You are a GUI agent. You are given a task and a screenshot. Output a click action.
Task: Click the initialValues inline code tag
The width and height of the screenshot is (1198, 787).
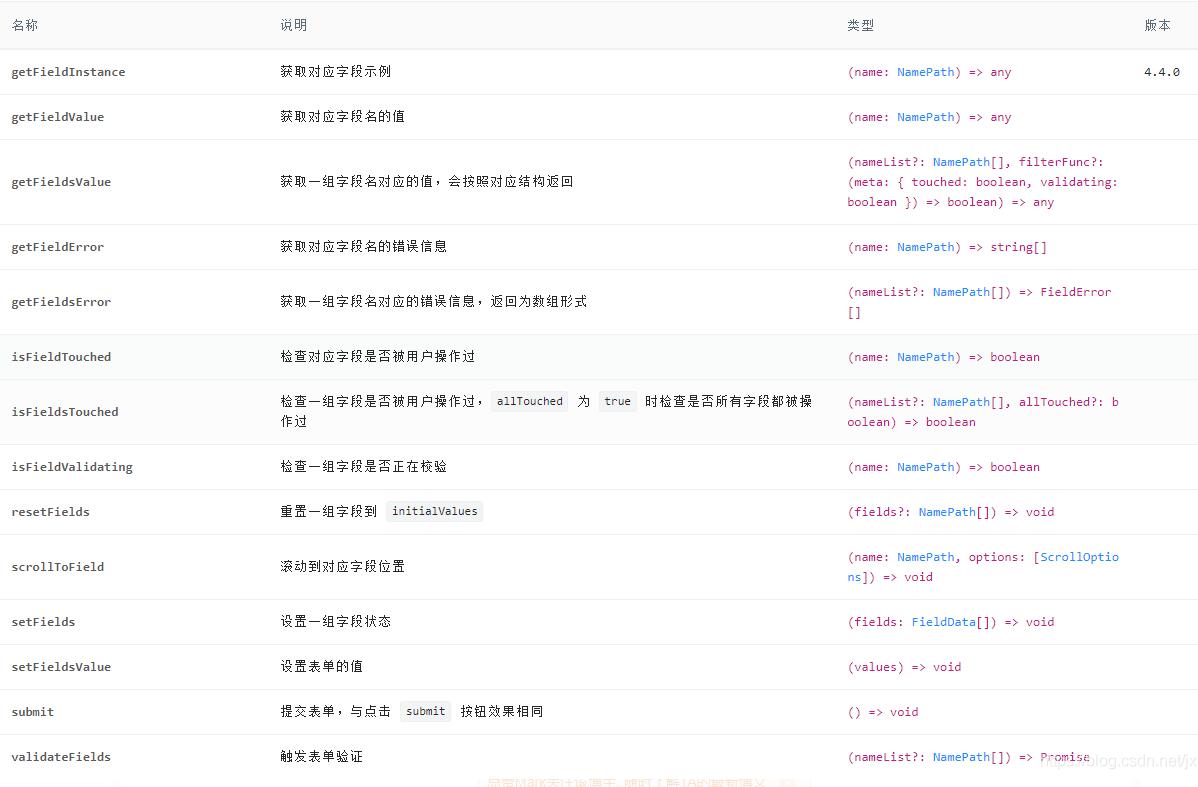[x=434, y=511]
